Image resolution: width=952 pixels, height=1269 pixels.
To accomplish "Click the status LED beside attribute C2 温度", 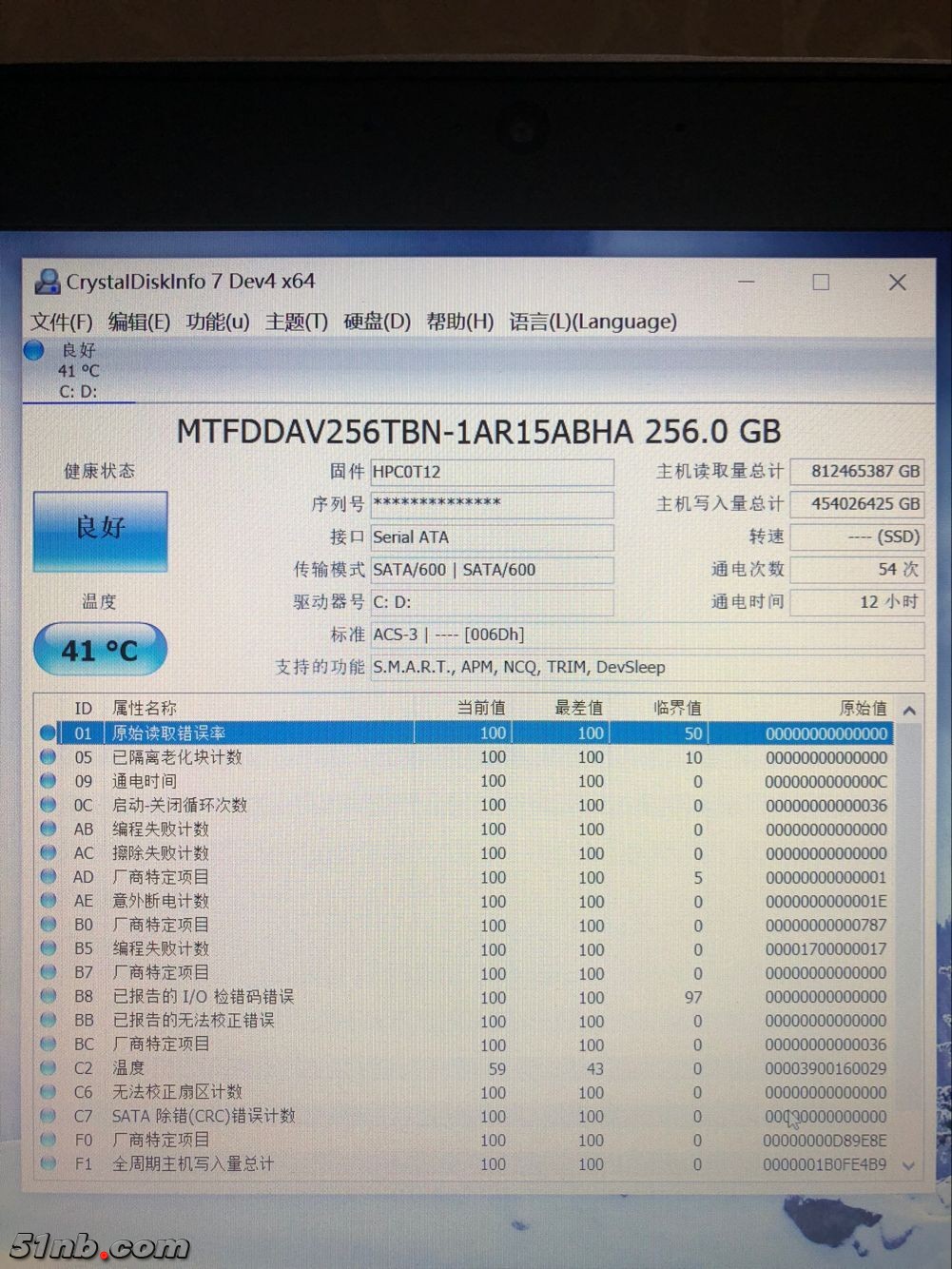I will tap(49, 1067).
